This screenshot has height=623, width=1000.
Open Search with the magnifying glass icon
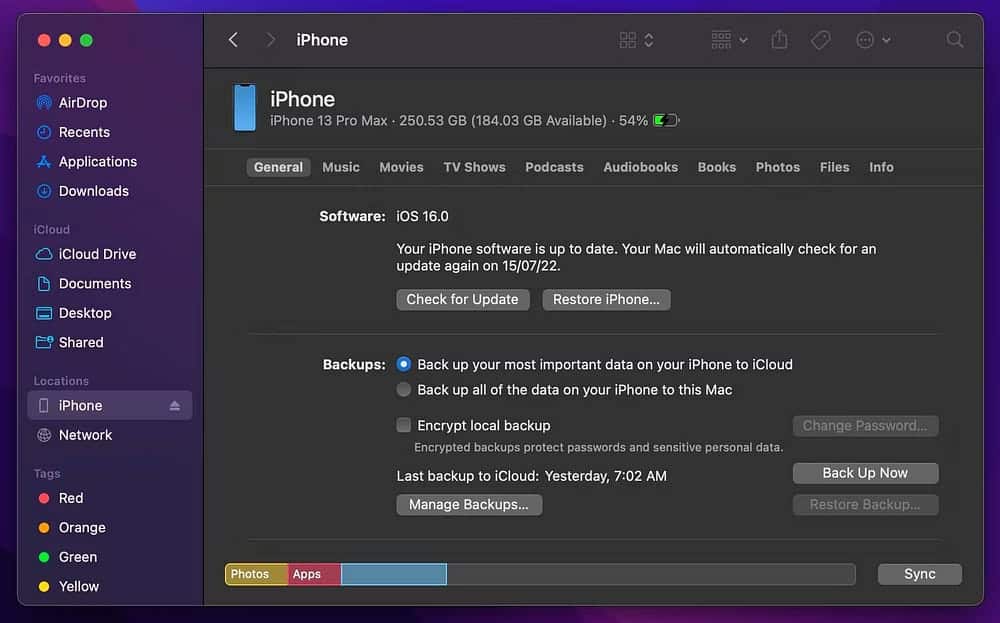pos(954,39)
